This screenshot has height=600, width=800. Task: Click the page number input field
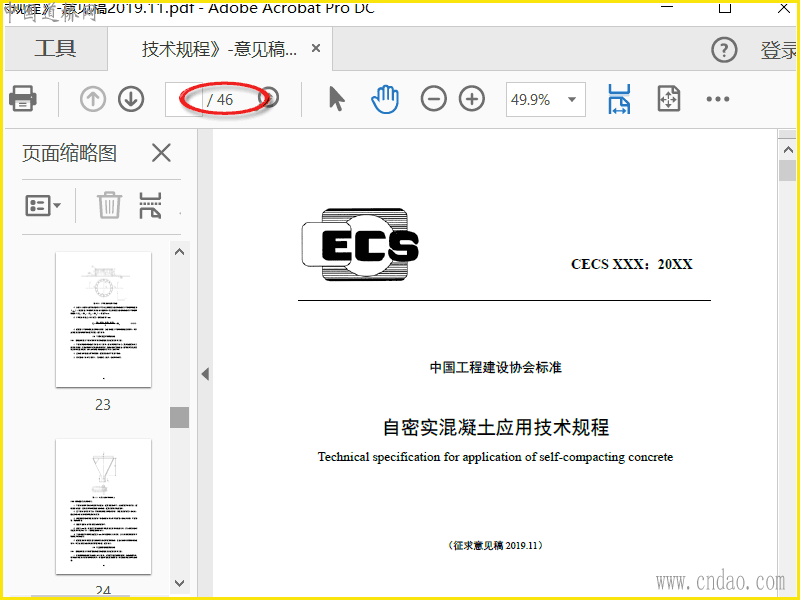pos(184,99)
